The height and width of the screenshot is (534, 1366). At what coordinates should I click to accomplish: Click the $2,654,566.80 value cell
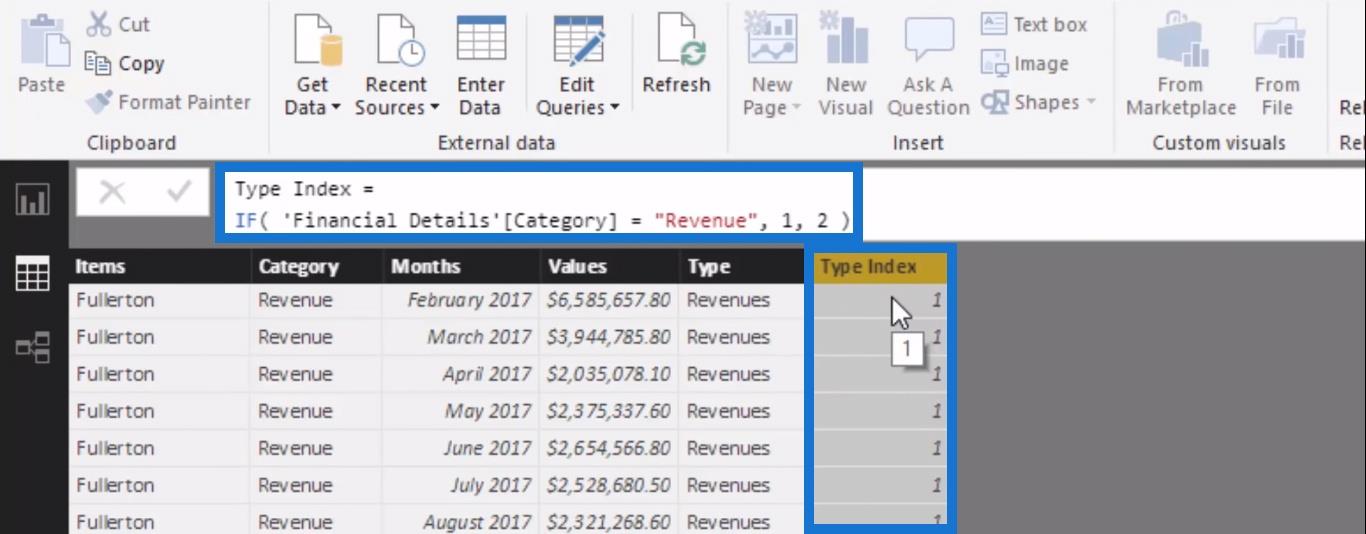(x=609, y=448)
